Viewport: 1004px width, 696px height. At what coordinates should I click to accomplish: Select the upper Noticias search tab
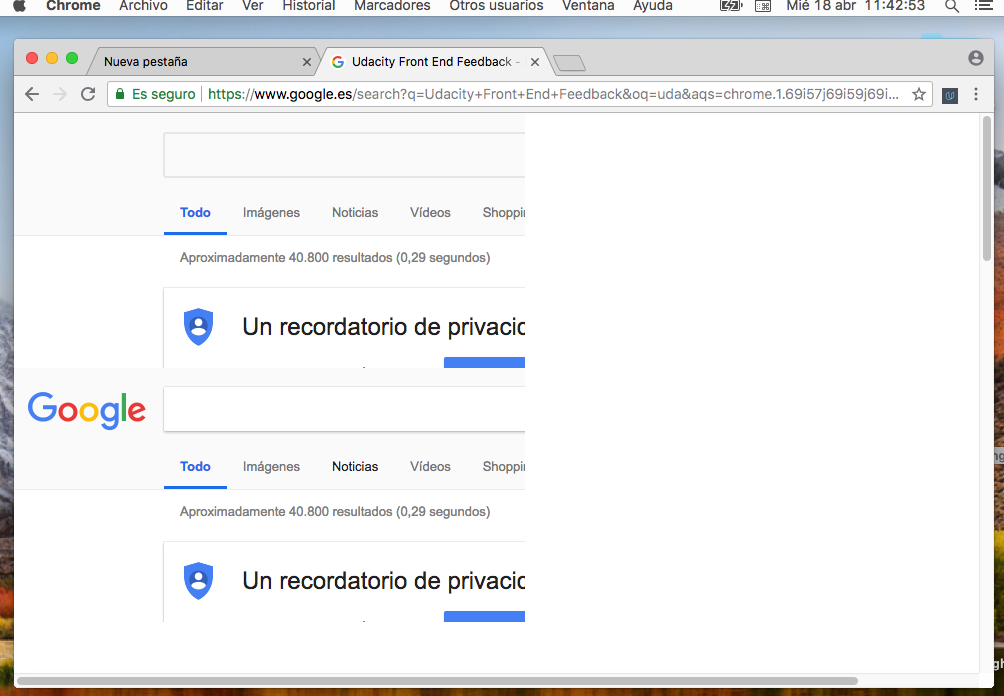click(355, 213)
